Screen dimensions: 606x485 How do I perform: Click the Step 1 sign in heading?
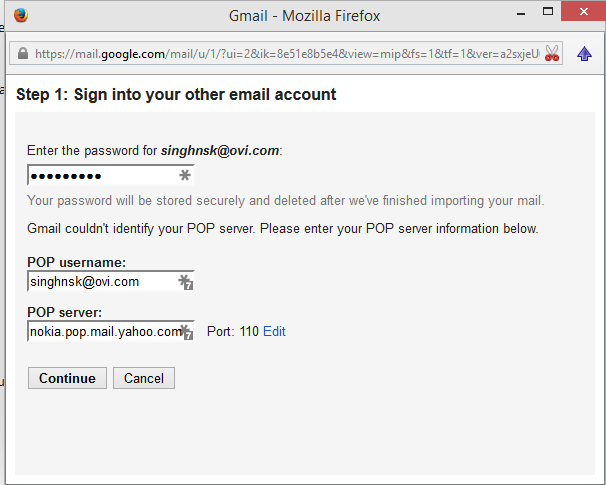pos(176,94)
